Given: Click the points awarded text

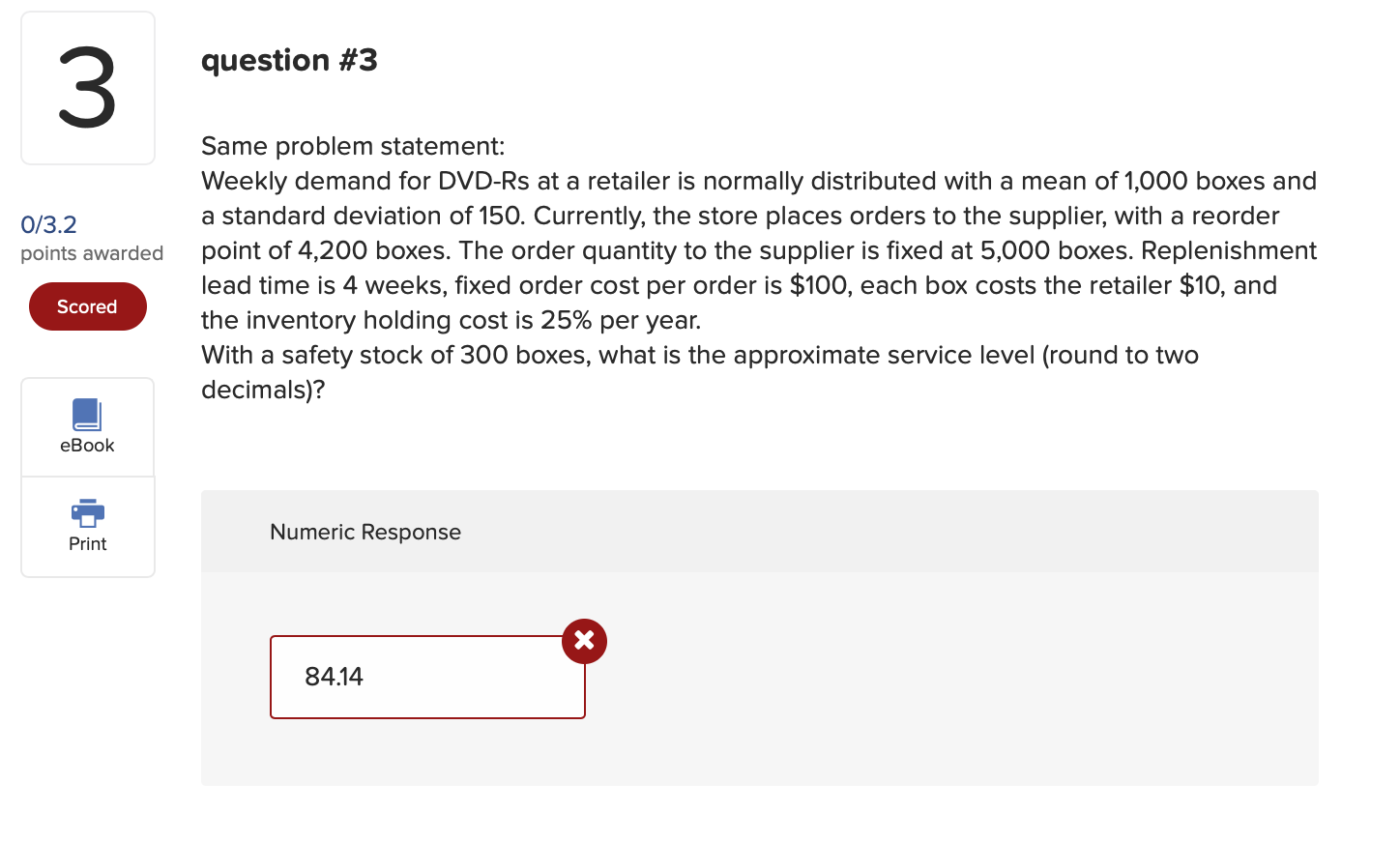Looking at the screenshot, I should point(91,253).
